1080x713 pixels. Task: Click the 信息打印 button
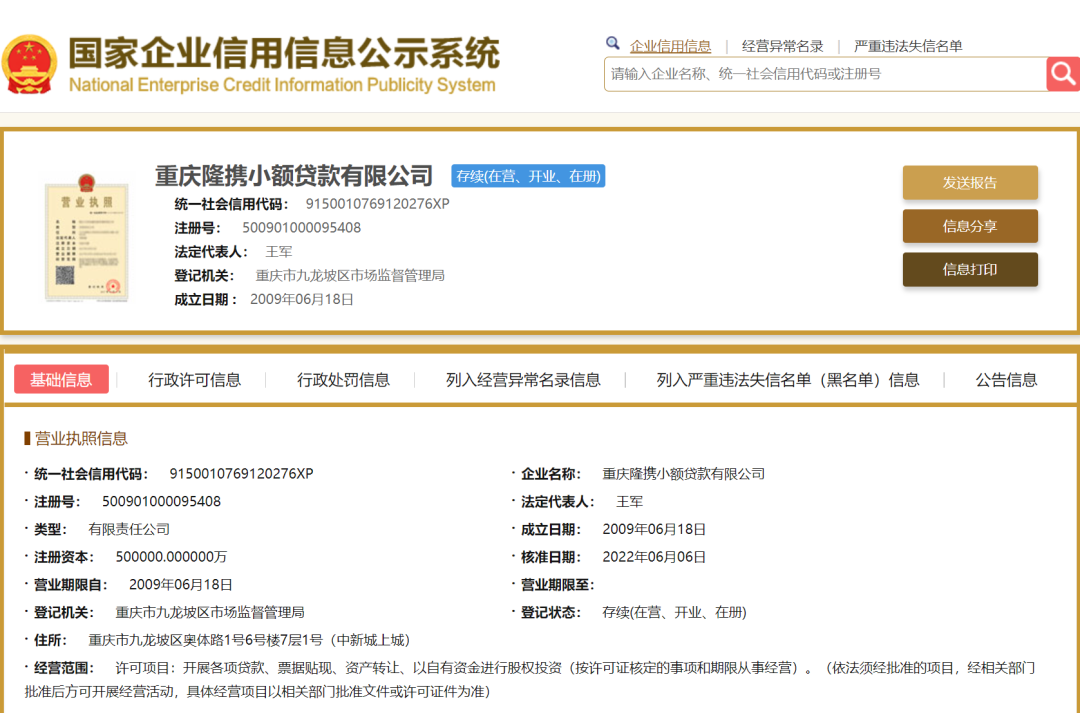point(969,269)
